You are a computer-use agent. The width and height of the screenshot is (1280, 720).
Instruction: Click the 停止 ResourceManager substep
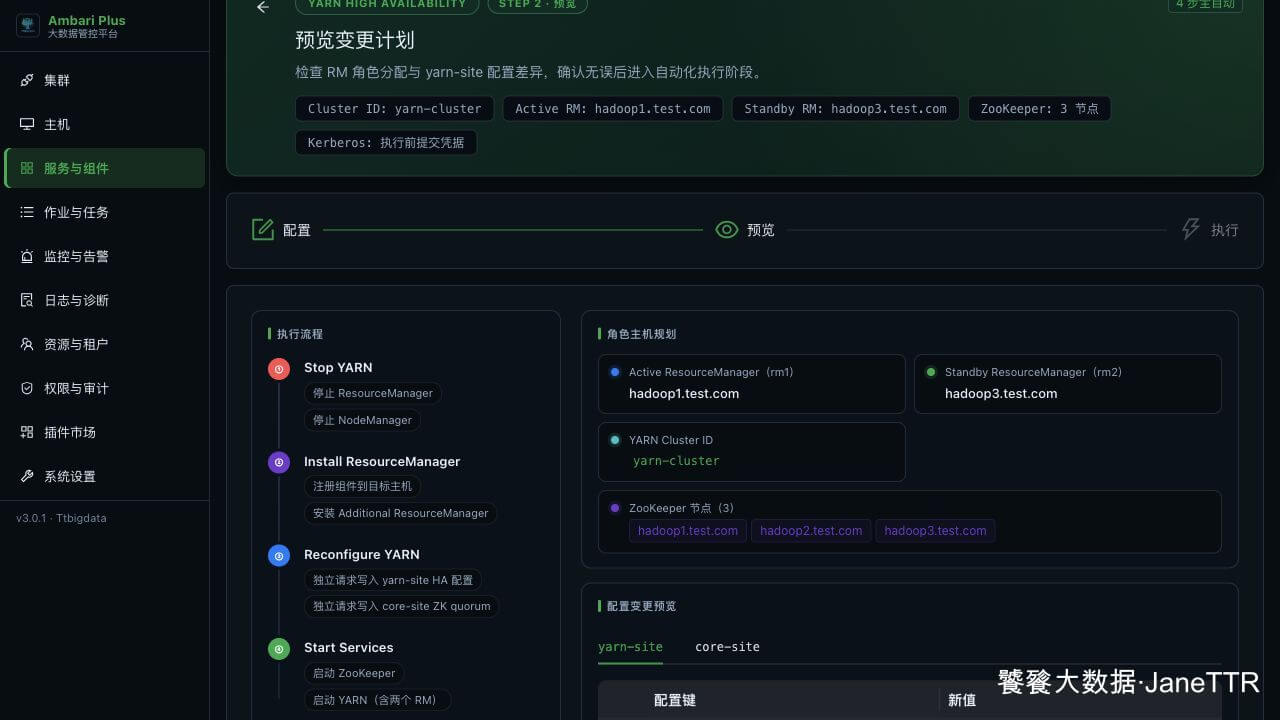(x=373, y=394)
